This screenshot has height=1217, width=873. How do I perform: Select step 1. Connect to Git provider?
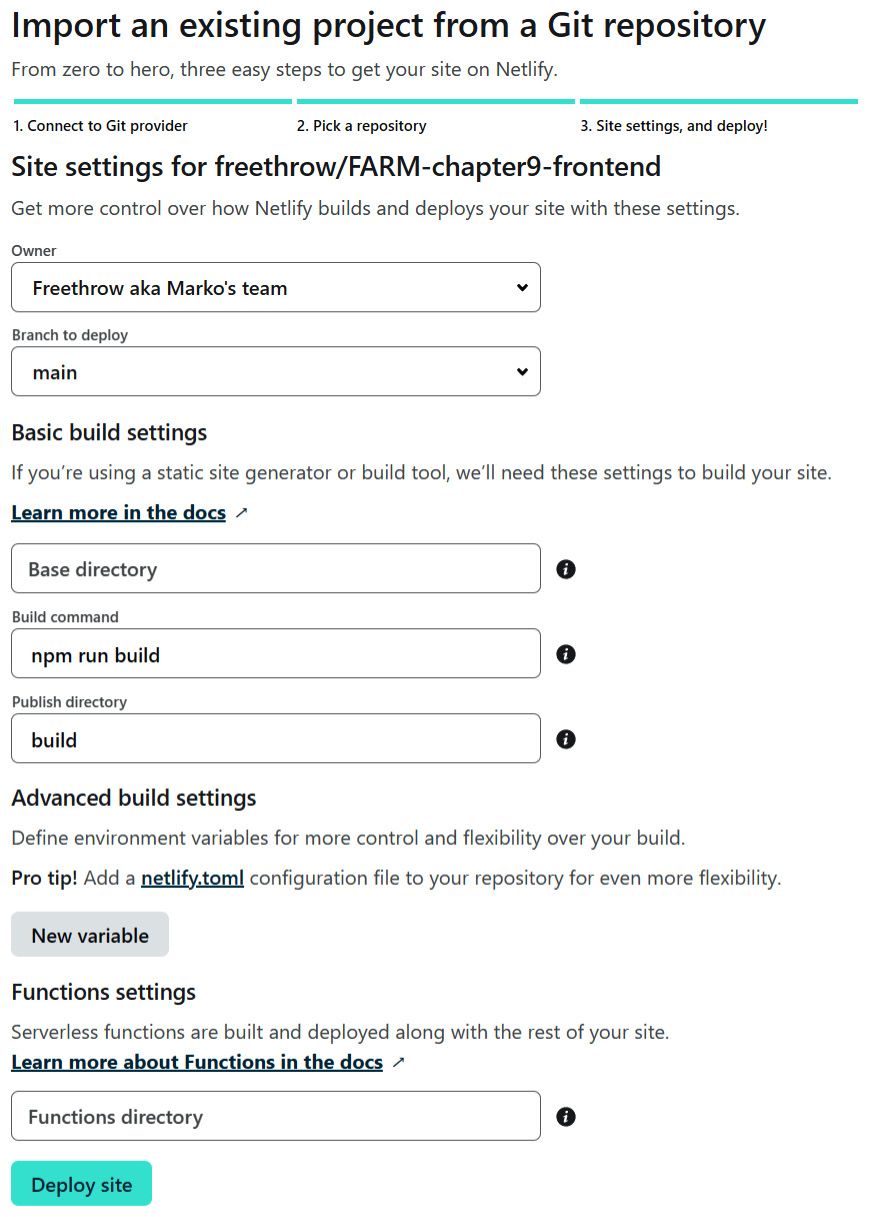98,126
